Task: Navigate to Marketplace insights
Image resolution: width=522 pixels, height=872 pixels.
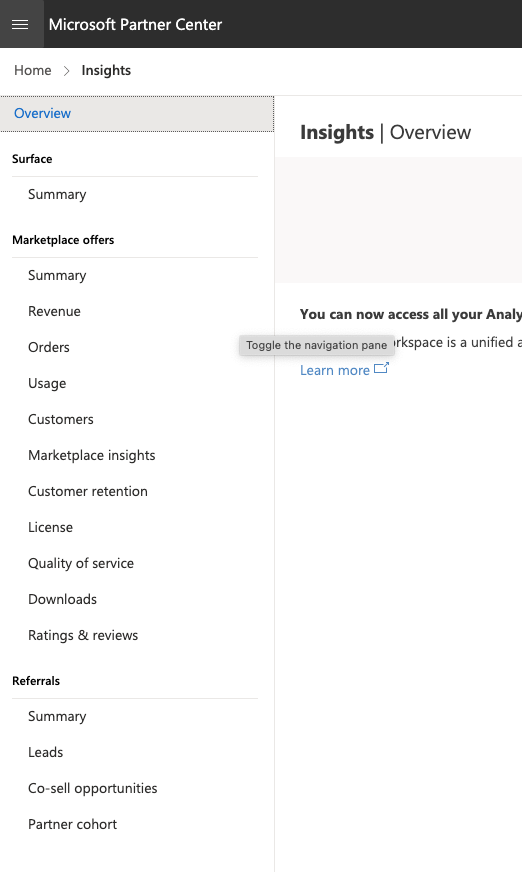Action: tap(92, 455)
